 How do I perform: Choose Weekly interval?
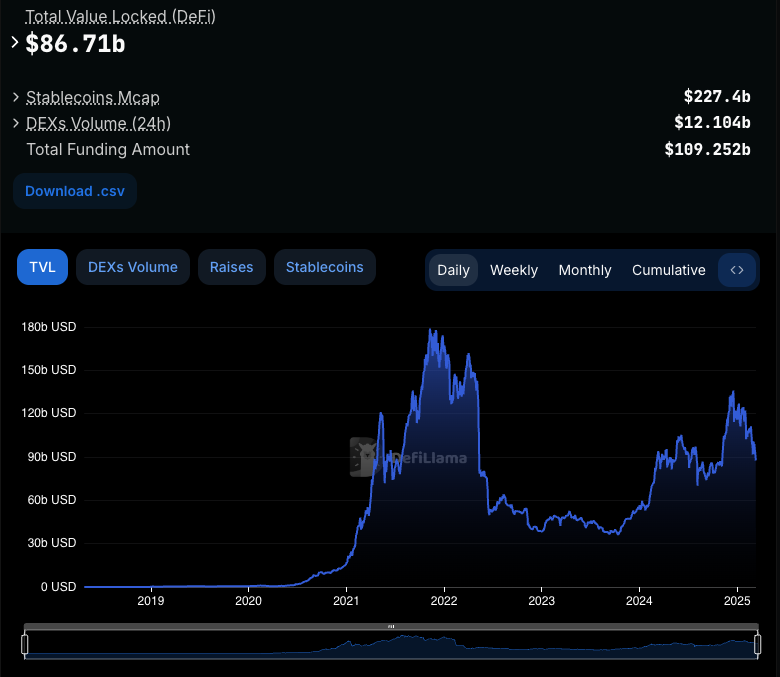514,270
